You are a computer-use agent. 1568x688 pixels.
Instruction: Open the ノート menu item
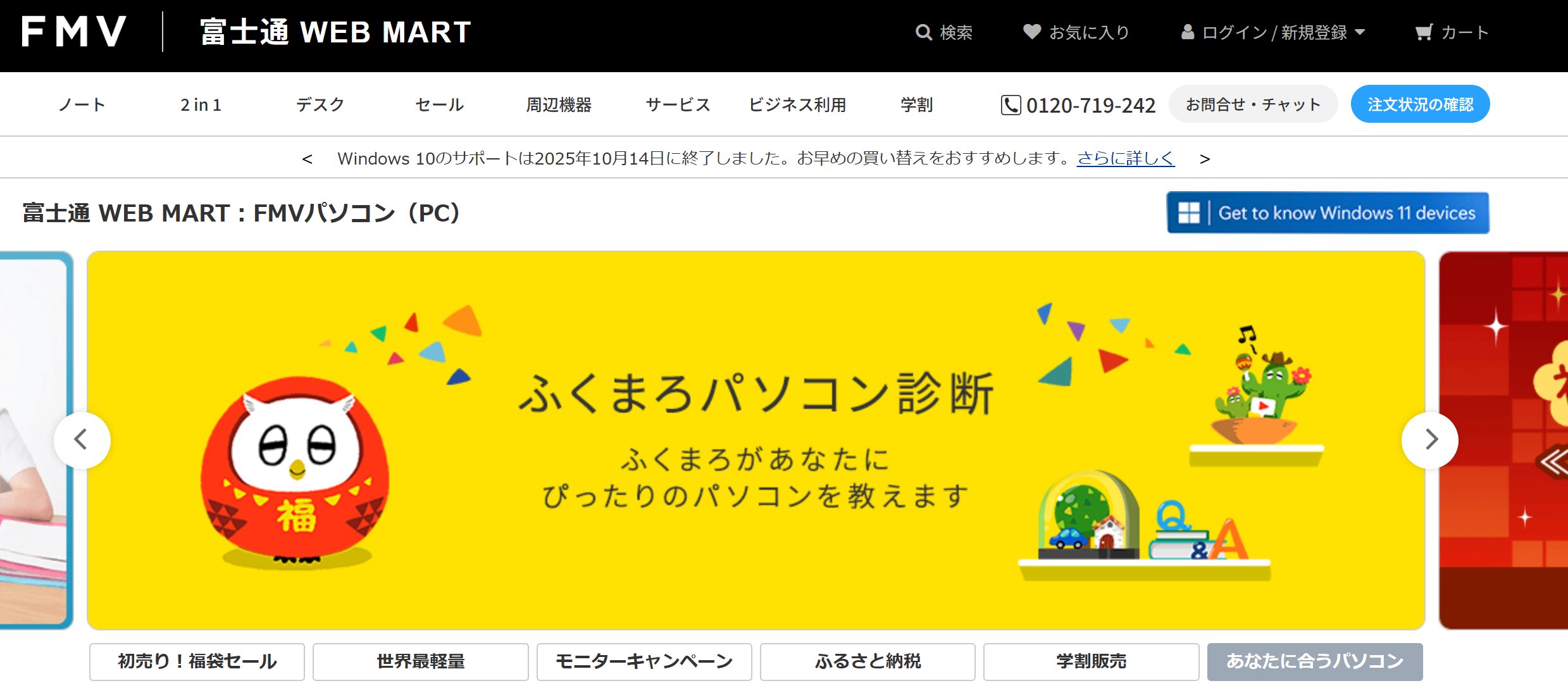pyautogui.click(x=83, y=104)
